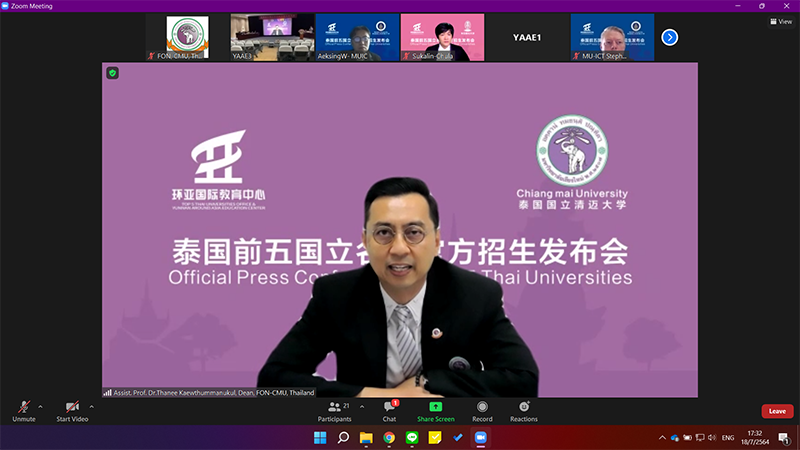
Task: Click the green Share Screen button
Action: 435,410
